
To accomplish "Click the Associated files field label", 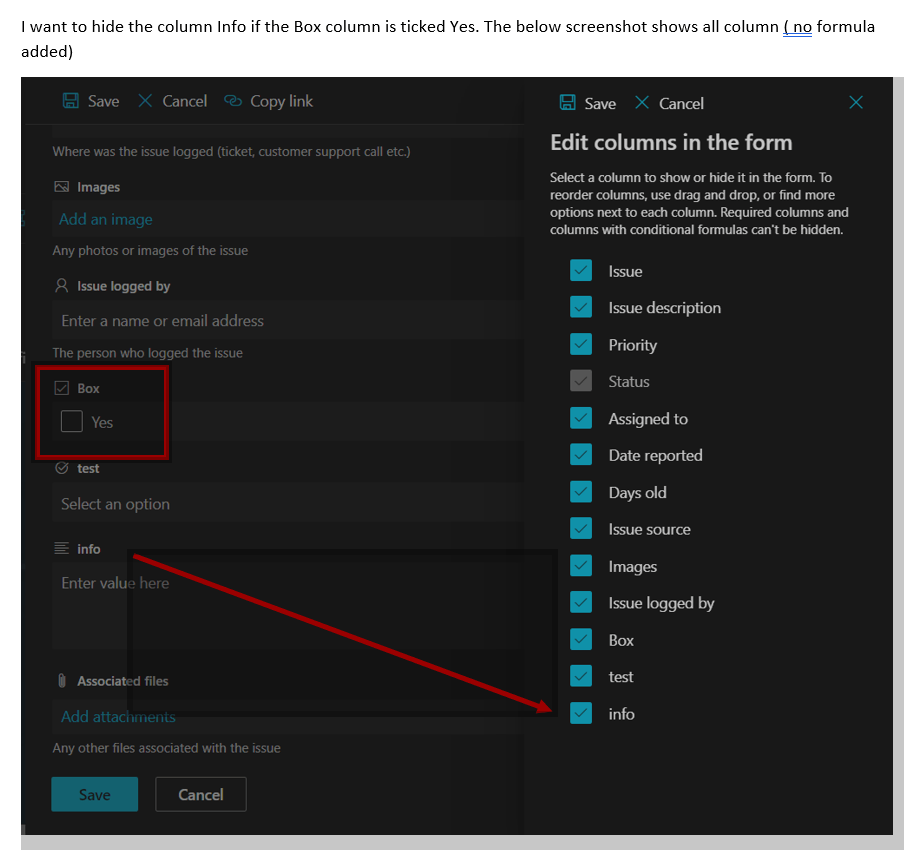I will pos(123,681).
